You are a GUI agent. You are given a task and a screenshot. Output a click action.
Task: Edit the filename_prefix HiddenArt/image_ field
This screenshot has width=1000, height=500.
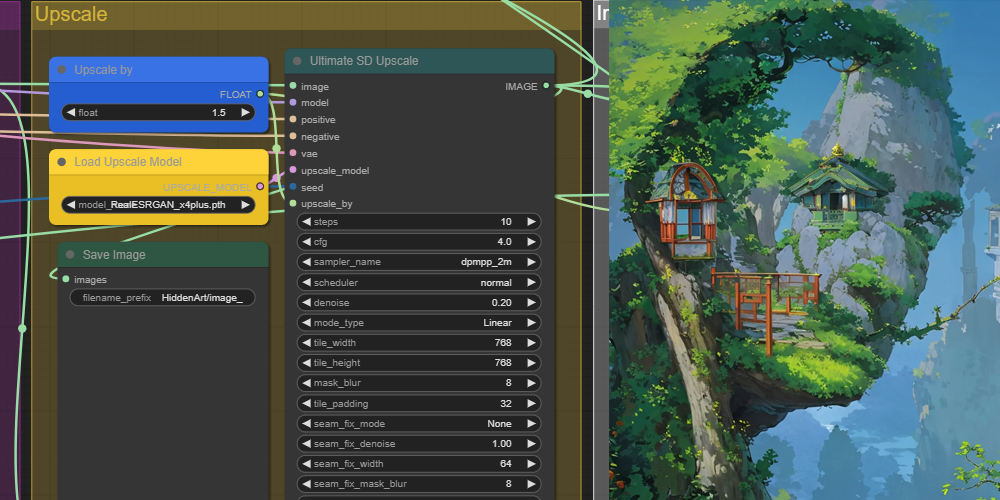click(162, 298)
